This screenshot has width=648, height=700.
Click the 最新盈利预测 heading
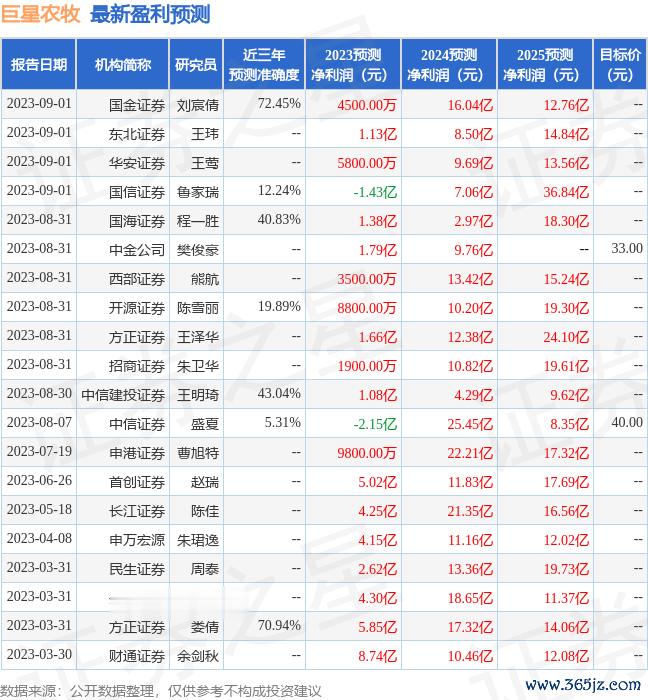(x=150, y=14)
